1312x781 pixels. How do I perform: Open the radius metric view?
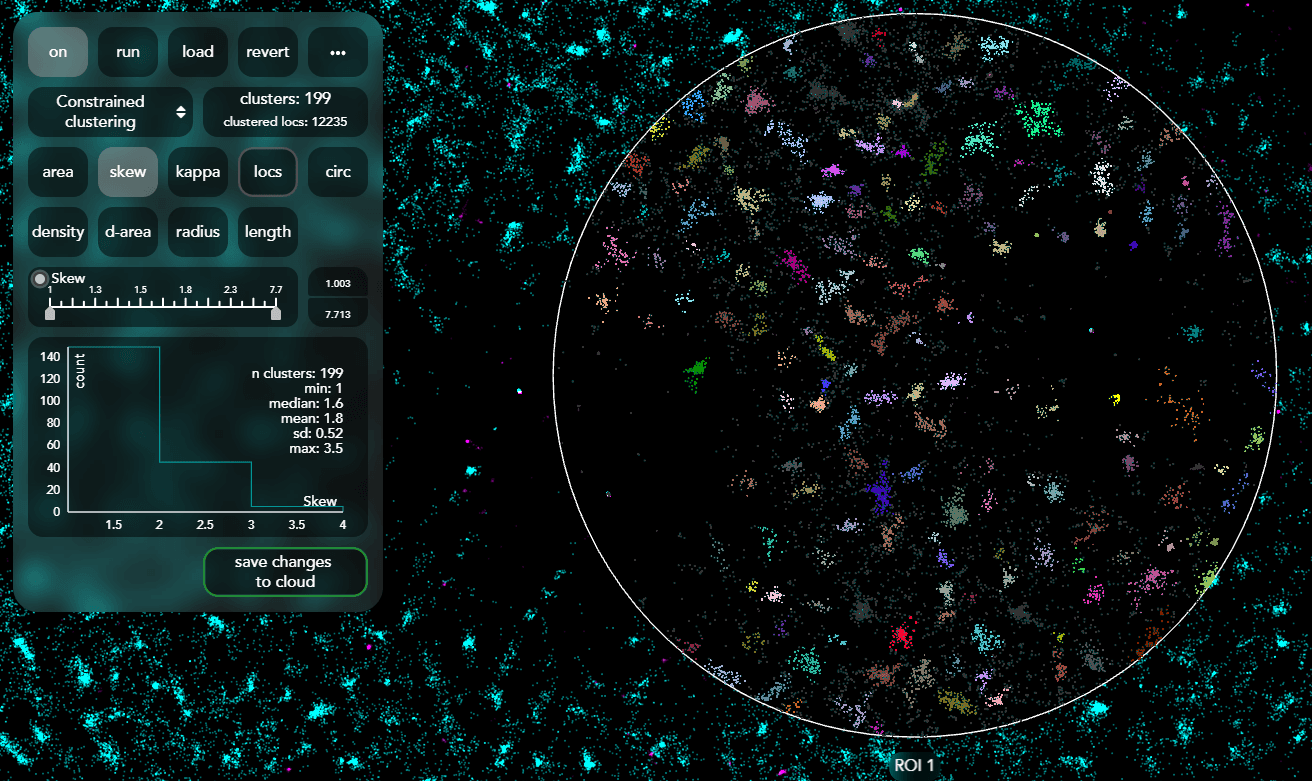click(x=197, y=231)
